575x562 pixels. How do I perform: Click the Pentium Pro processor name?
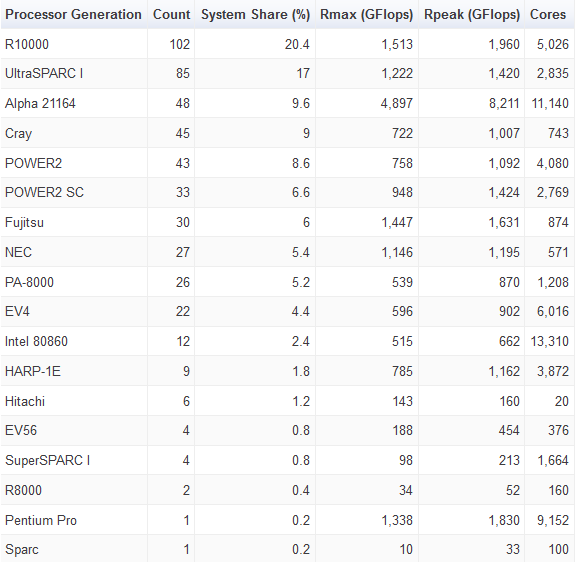pyautogui.click(x=41, y=521)
